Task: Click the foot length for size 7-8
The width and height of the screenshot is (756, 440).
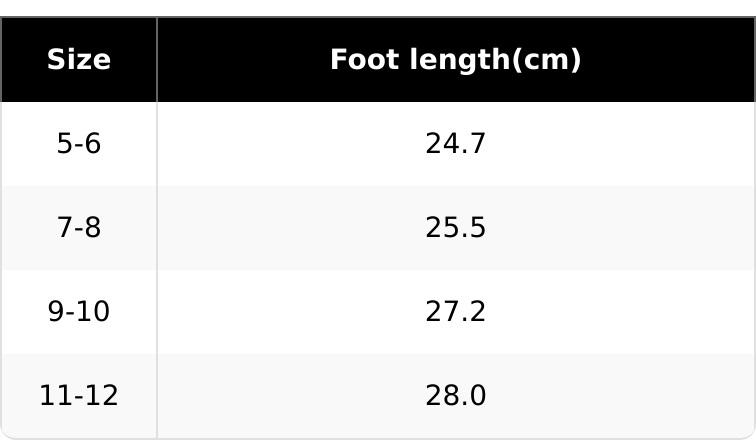Action: (x=455, y=228)
